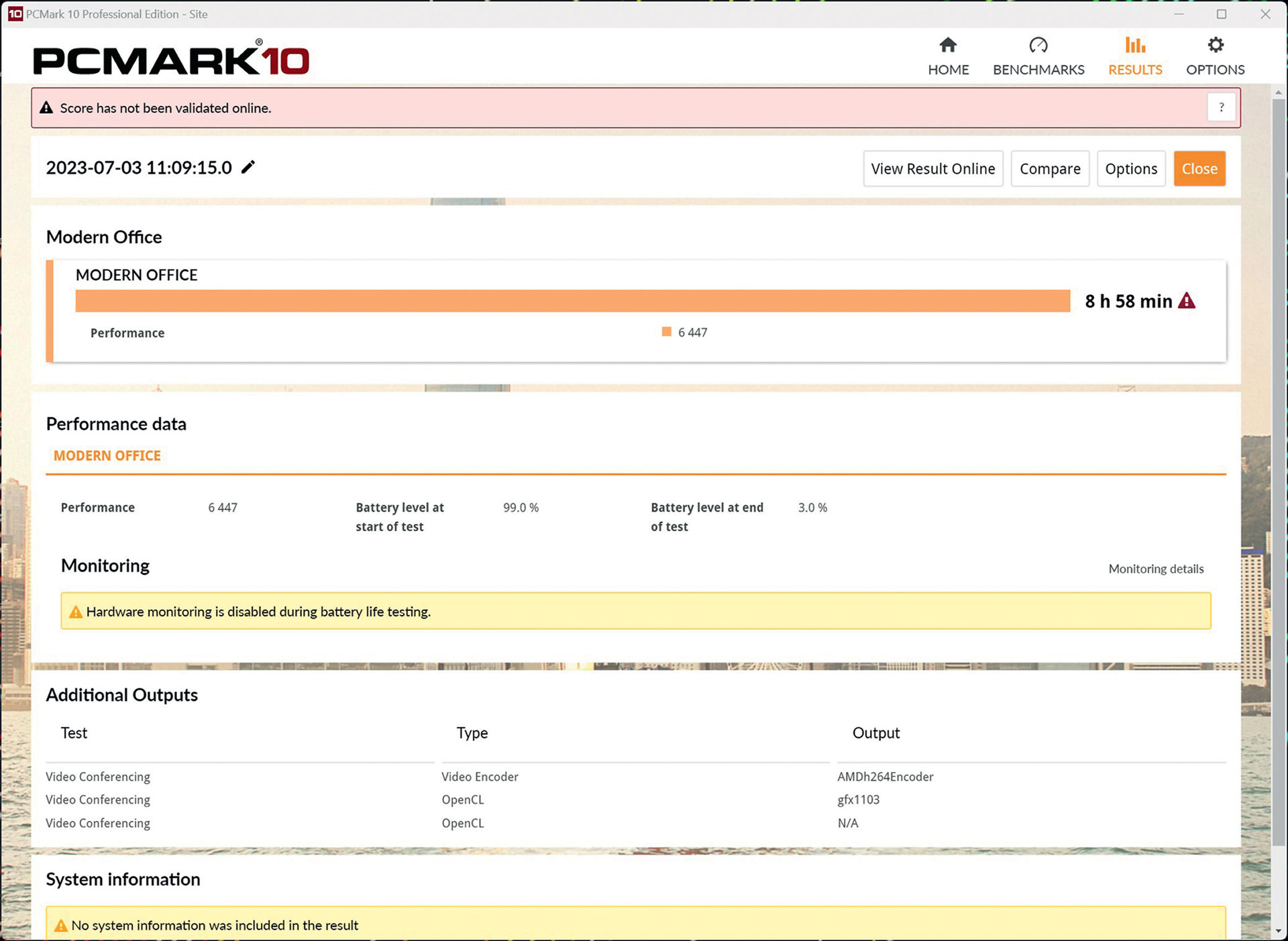Viewport: 1288px width, 941px height.
Task: Open Benchmarks via the gauge icon
Action: tap(1038, 45)
